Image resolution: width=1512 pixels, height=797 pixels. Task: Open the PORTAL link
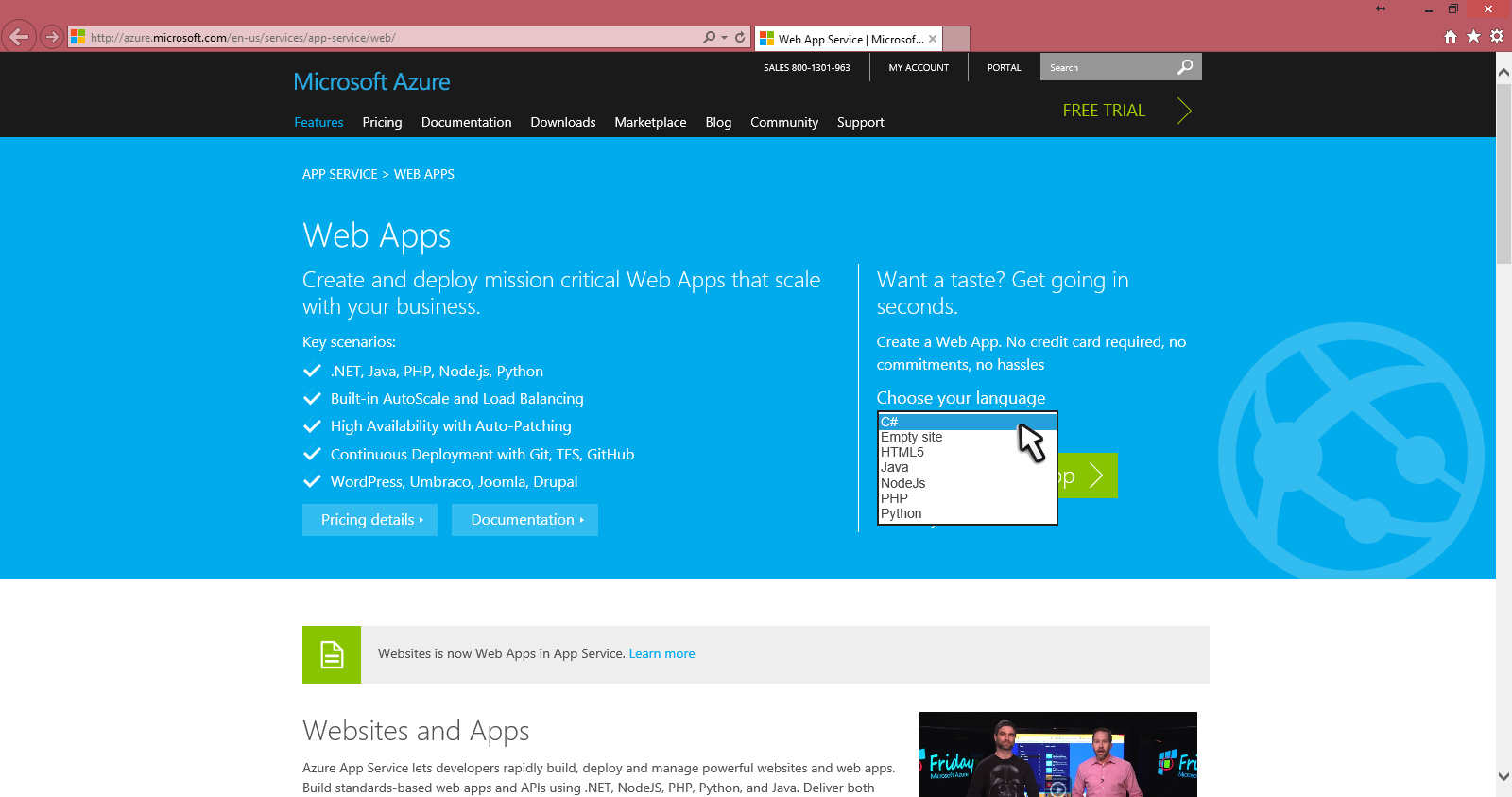coord(1005,68)
